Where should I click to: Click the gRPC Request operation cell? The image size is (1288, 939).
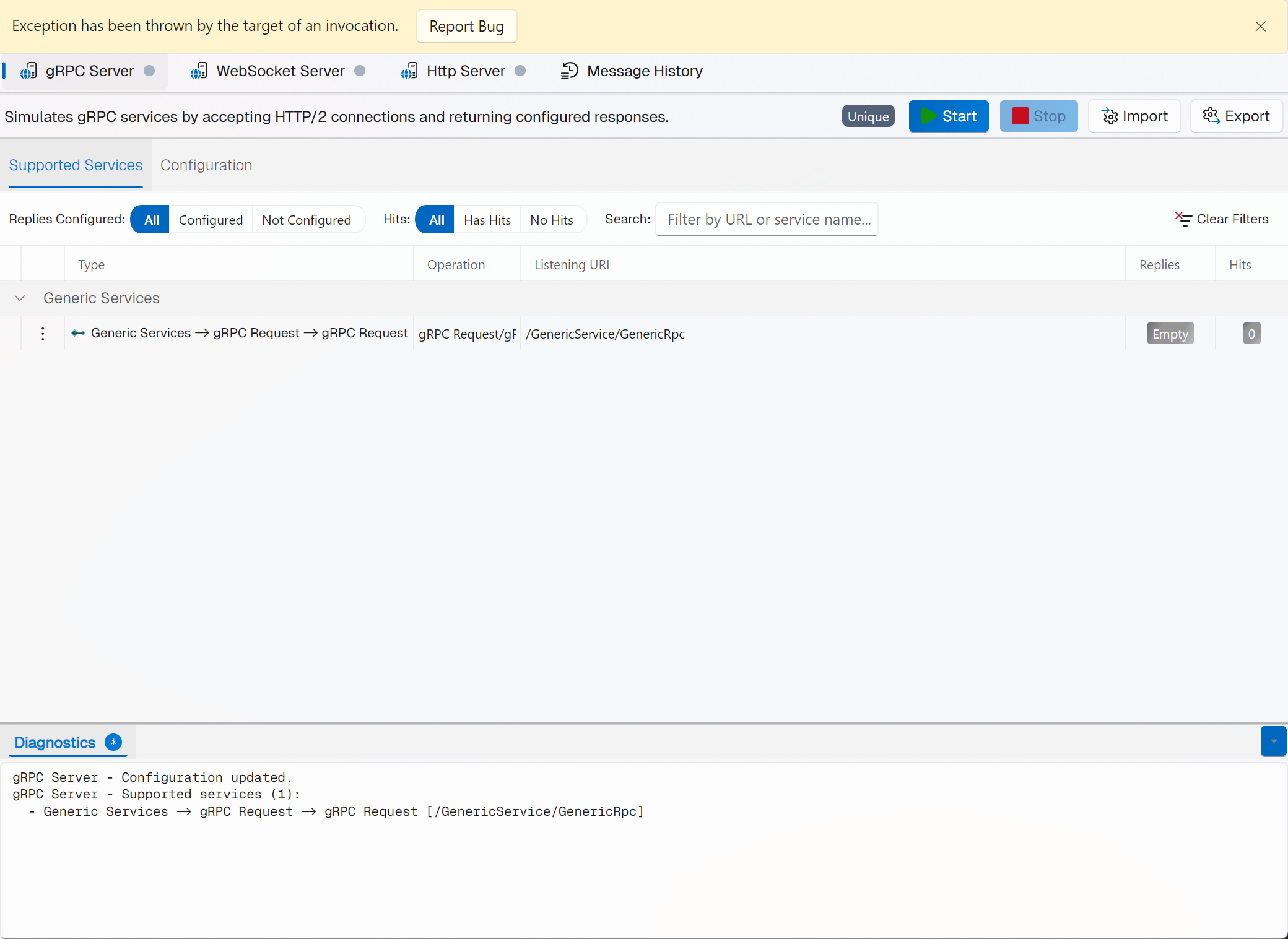point(467,334)
